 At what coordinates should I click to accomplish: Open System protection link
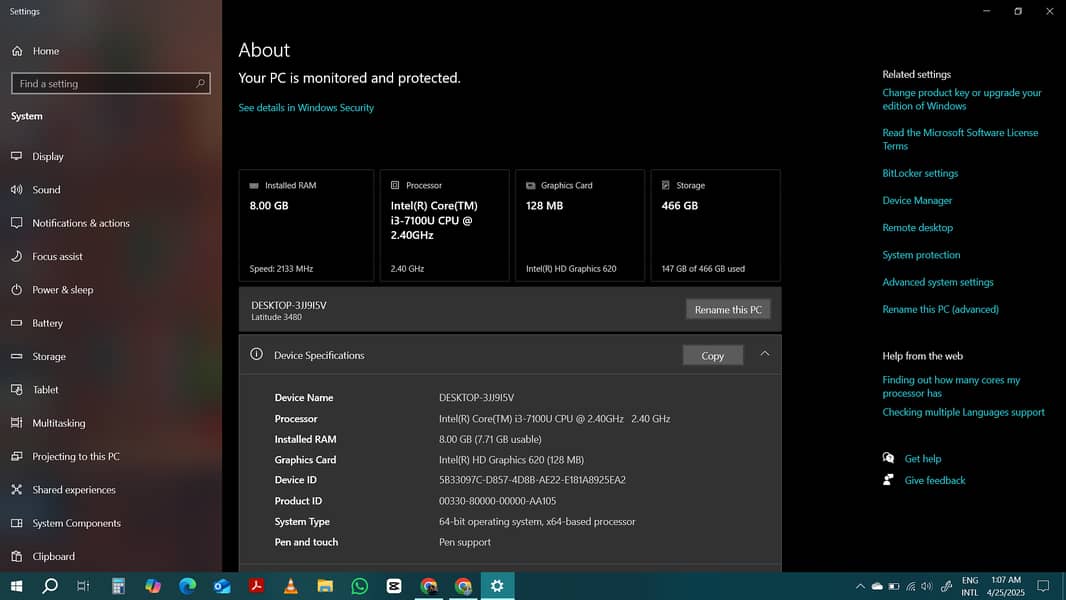(x=921, y=255)
